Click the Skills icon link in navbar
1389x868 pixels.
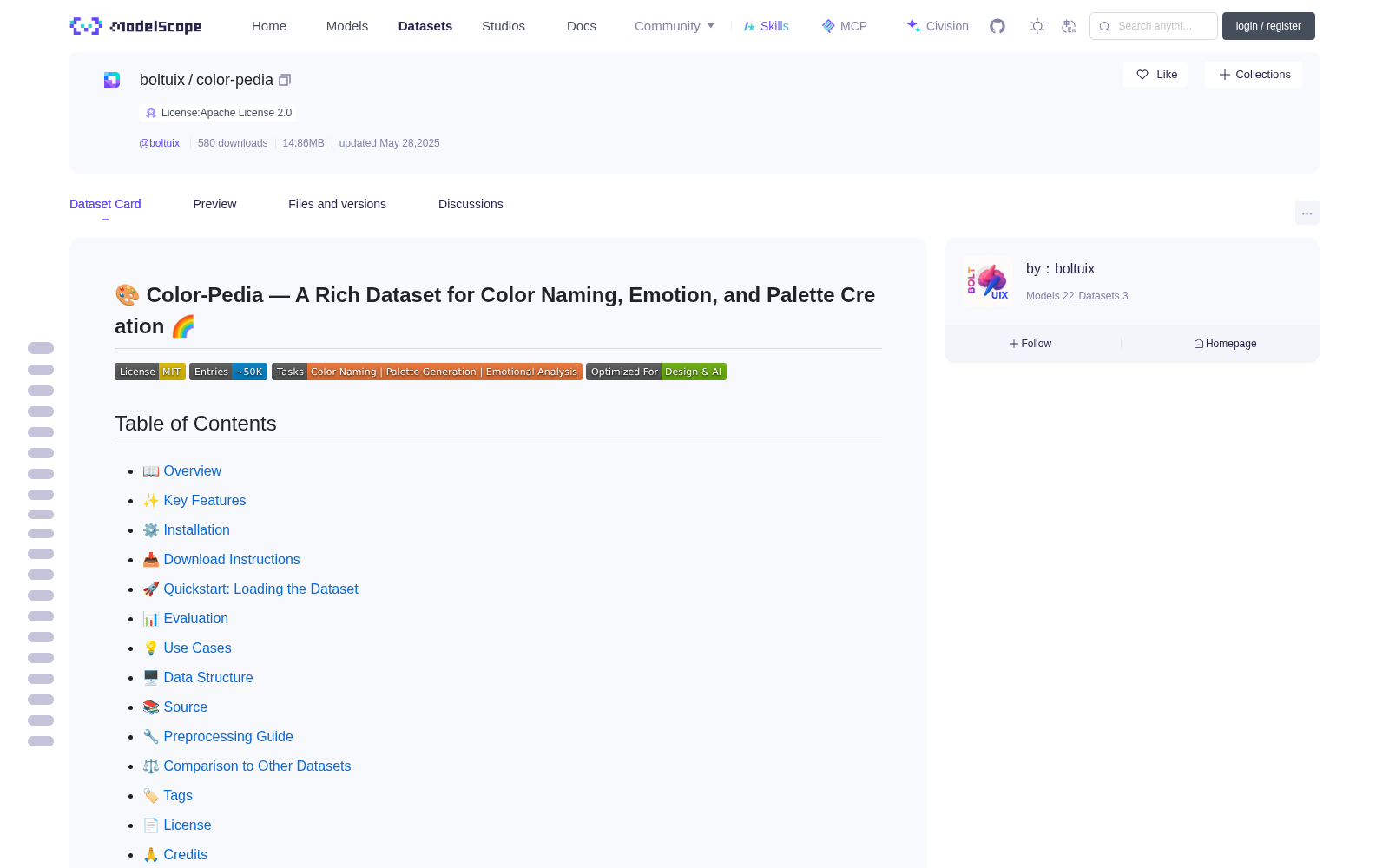[x=766, y=26]
